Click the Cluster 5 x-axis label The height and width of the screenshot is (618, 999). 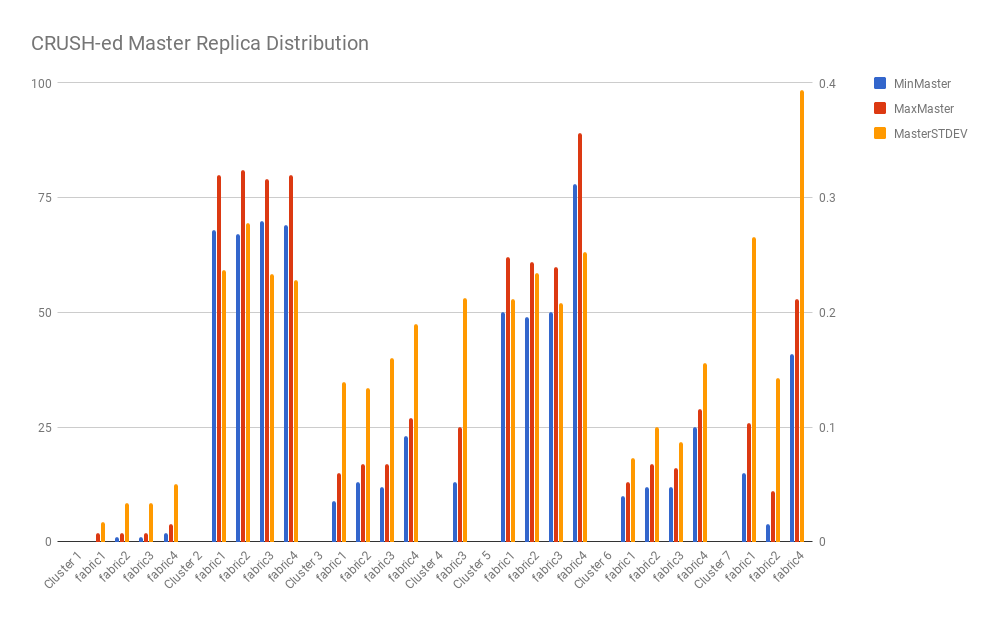pos(472,567)
